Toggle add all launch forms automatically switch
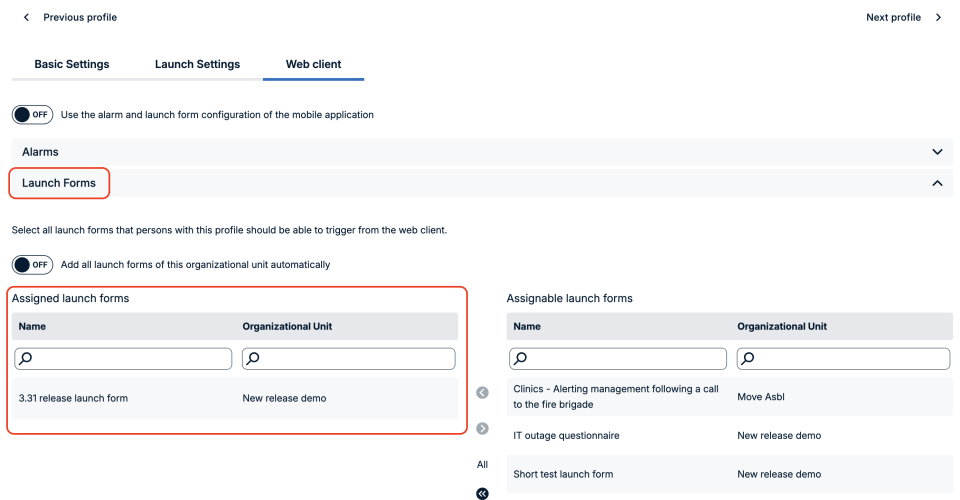 click(x=32, y=264)
